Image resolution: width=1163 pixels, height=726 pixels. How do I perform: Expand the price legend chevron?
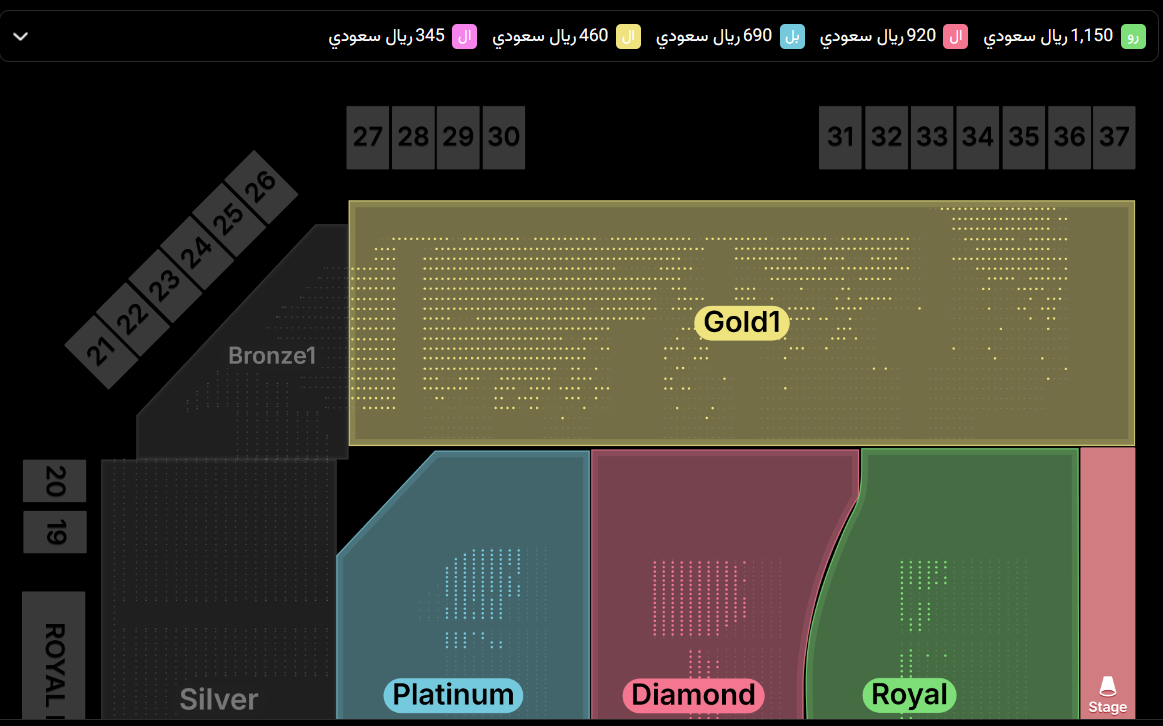tap(20, 36)
